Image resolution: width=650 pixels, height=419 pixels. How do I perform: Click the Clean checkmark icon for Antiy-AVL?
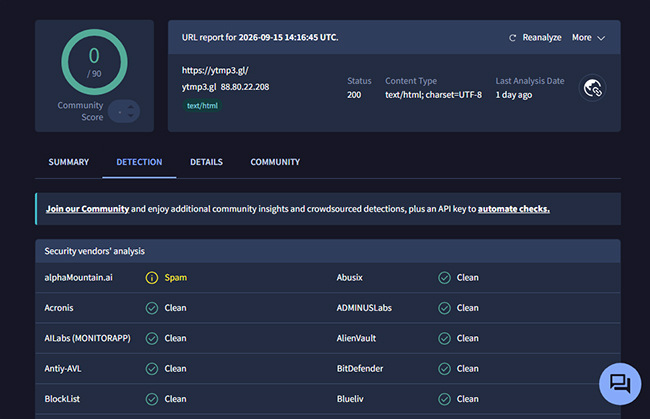click(x=152, y=368)
